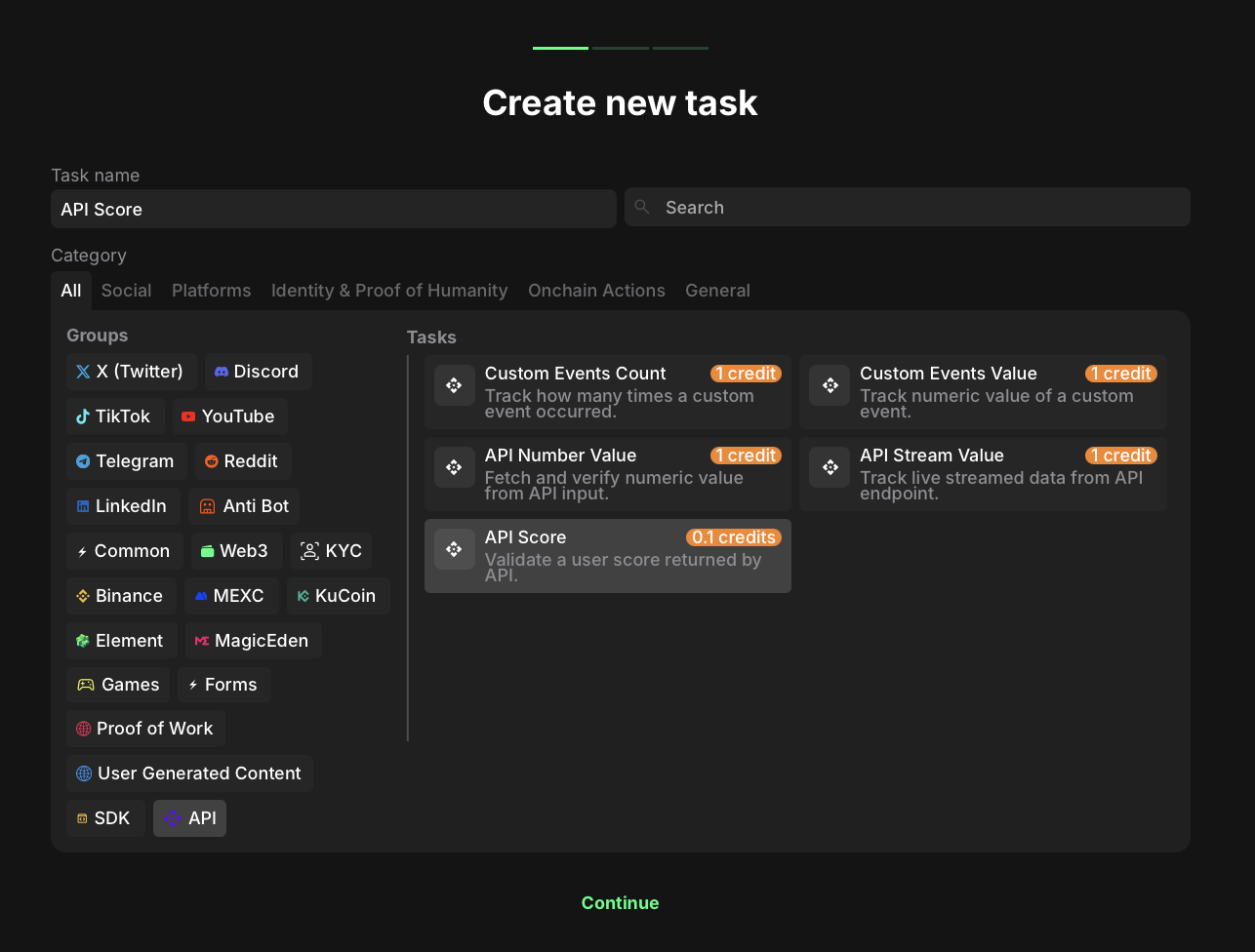Choose the API Stream Value task title
Screen dimensions: 1255x952
point(932,456)
